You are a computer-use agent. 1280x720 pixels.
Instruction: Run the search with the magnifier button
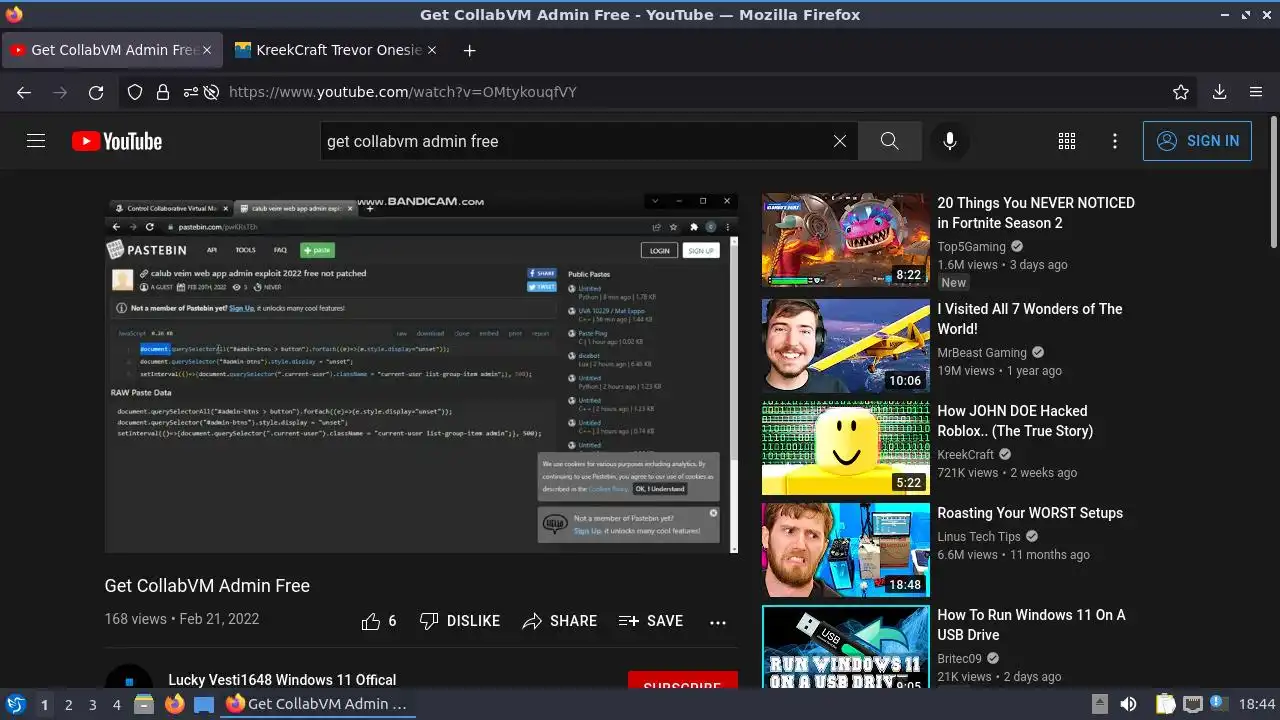tap(890, 141)
